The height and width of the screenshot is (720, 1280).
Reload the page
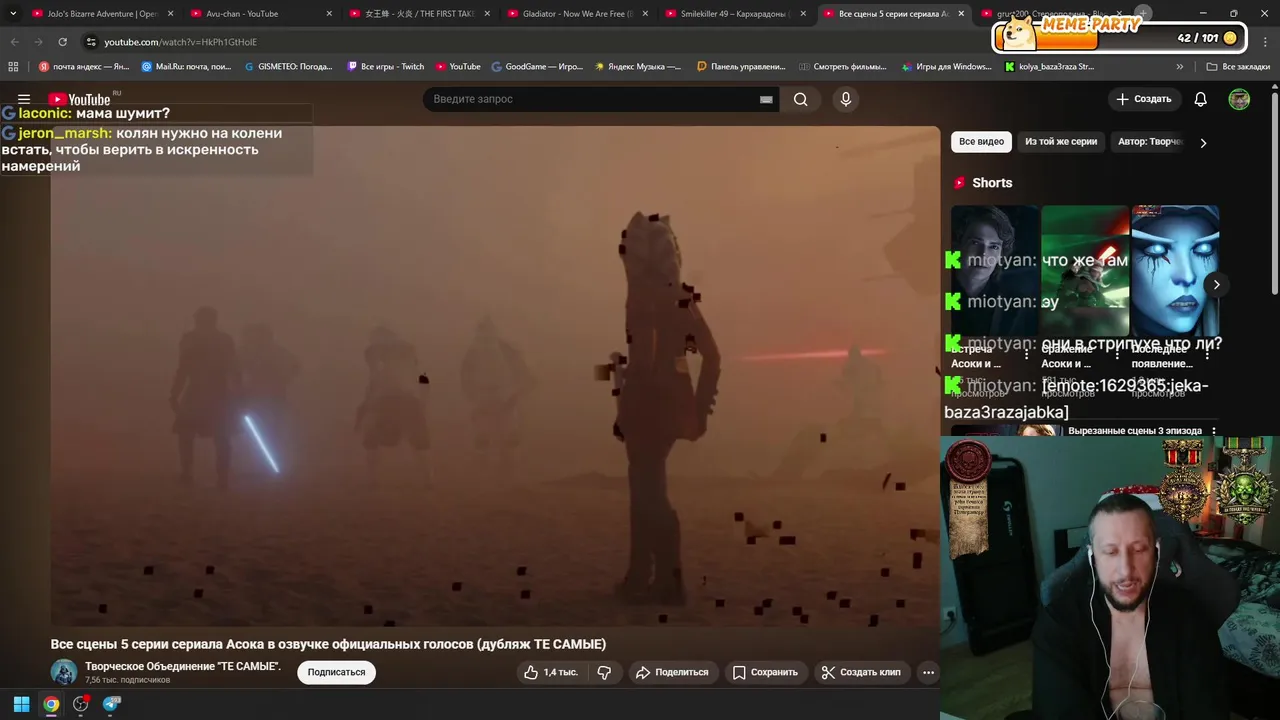[x=62, y=42]
